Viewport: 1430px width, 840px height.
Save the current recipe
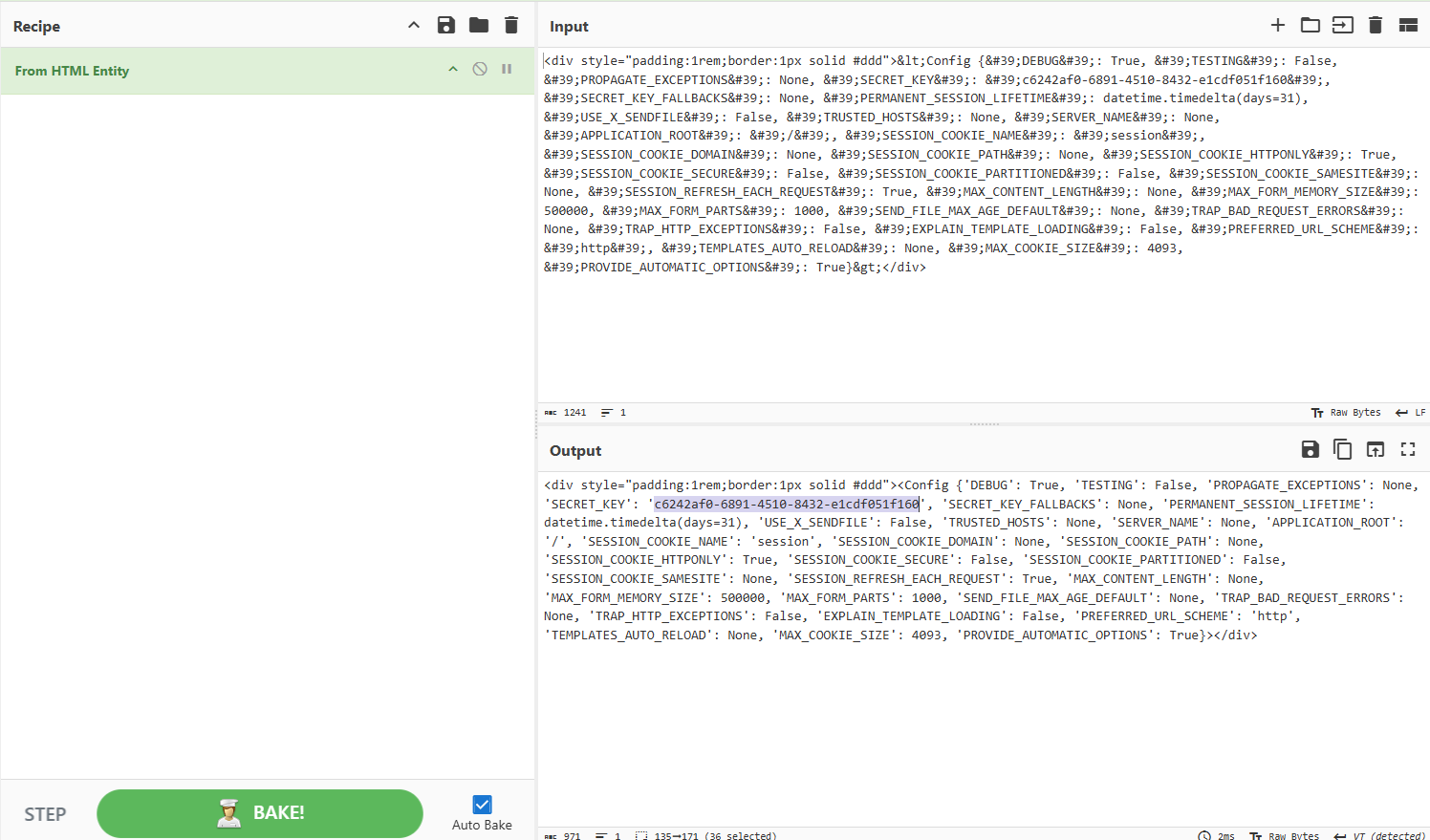(446, 26)
